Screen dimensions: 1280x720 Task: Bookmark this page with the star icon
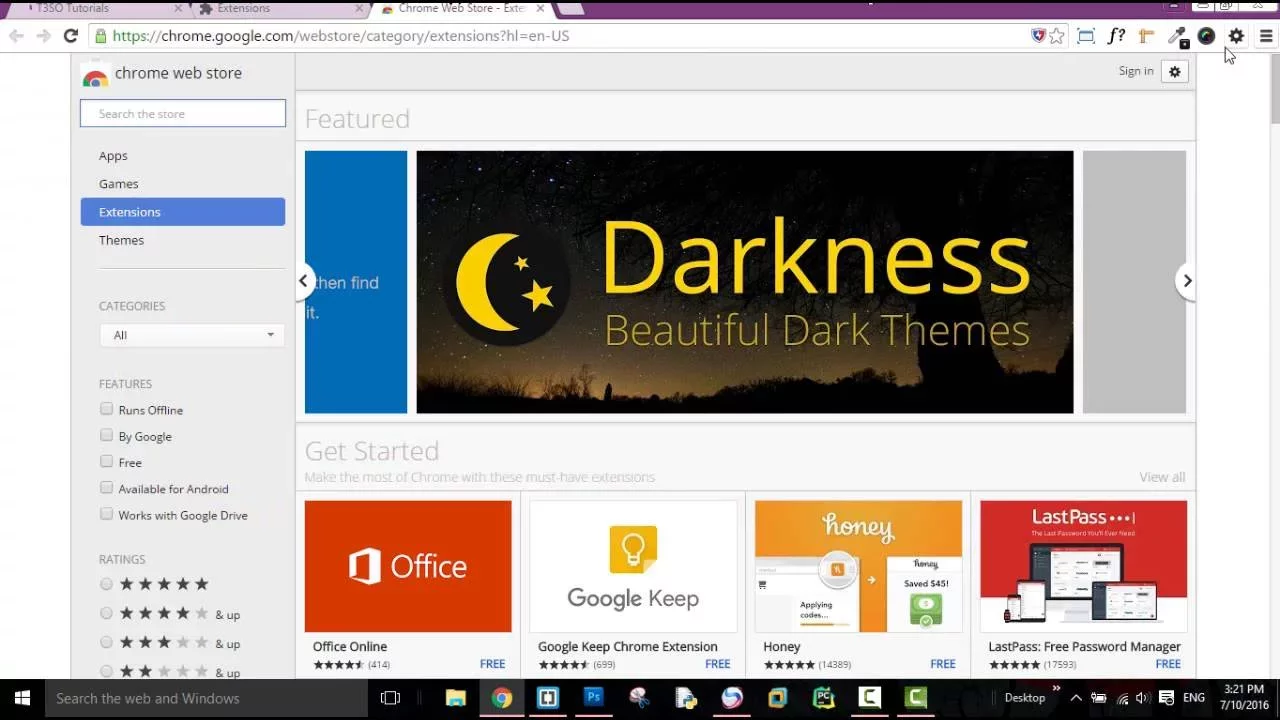pyautogui.click(x=1057, y=36)
